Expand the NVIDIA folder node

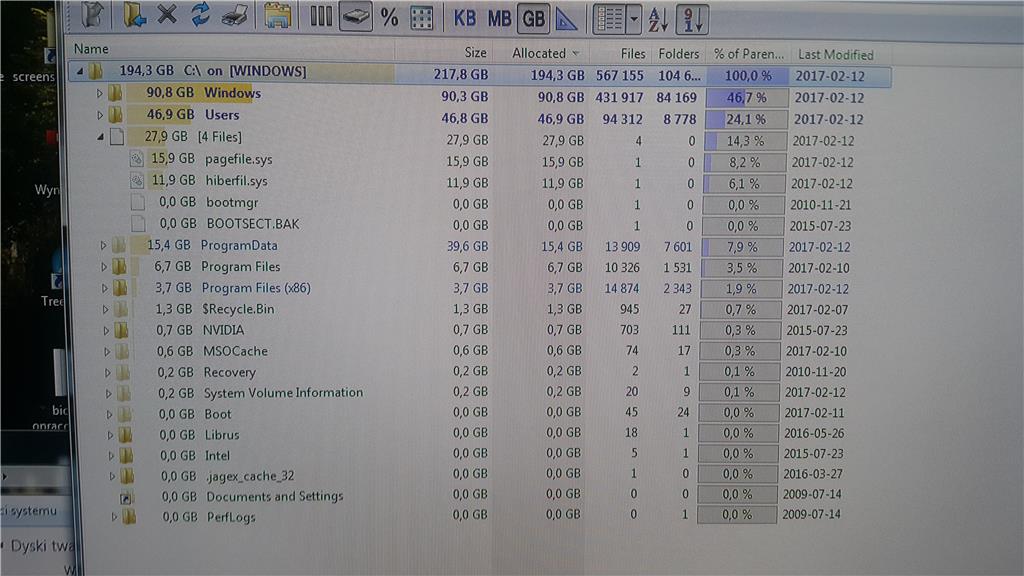coord(106,331)
